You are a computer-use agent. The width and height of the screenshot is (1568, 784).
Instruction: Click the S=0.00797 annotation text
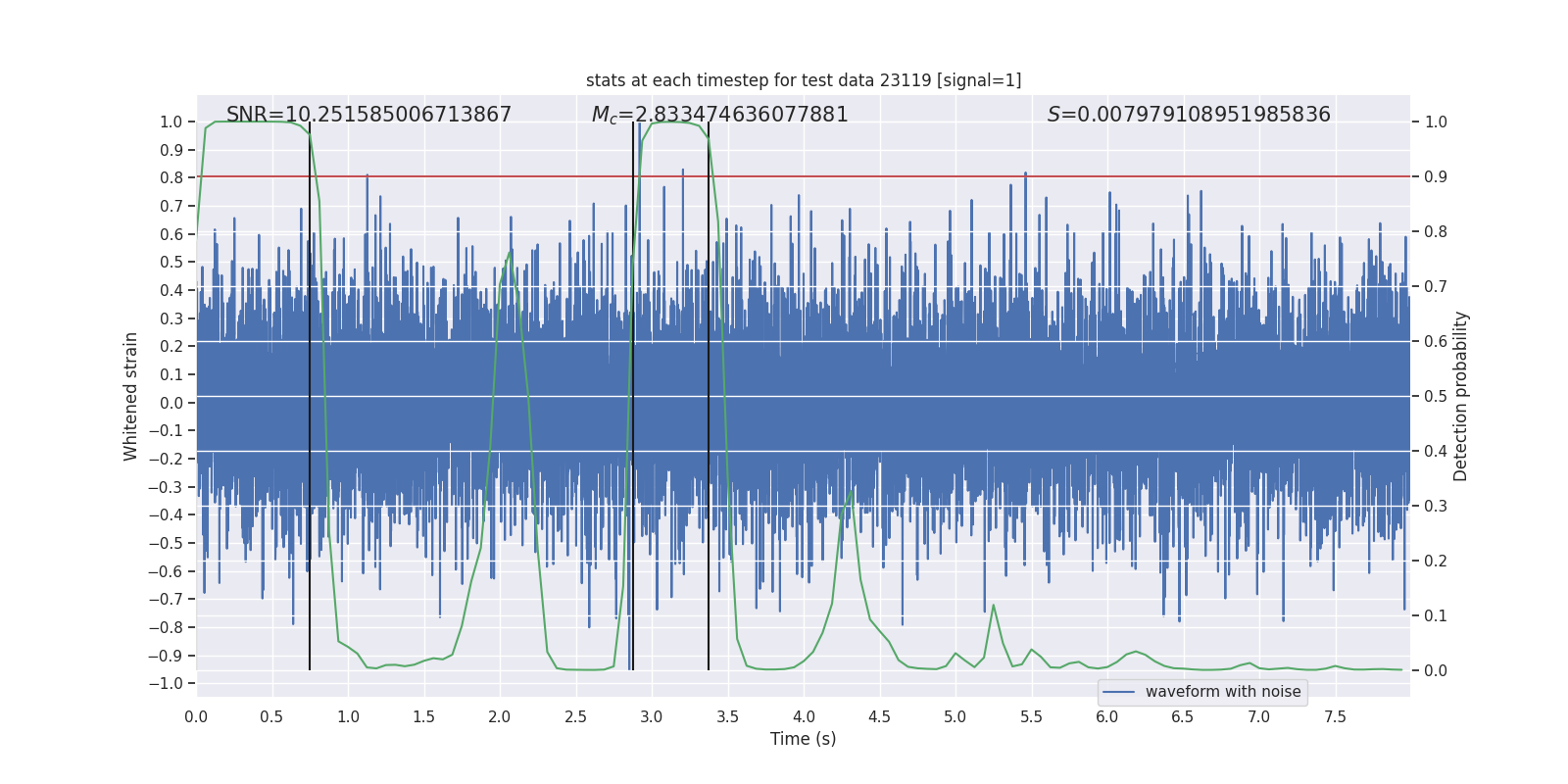(1189, 115)
